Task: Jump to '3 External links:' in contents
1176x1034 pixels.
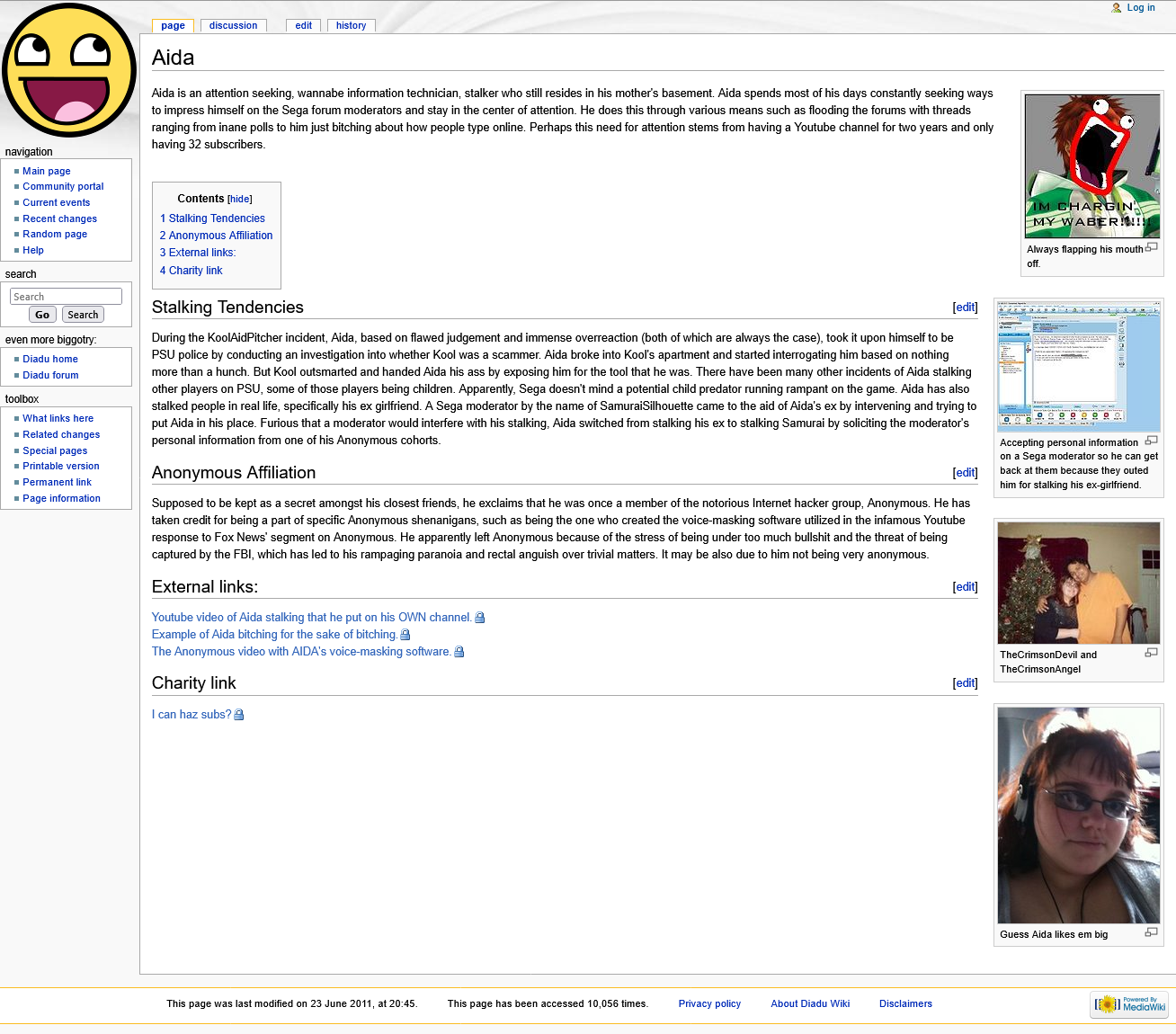Action: pos(198,253)
